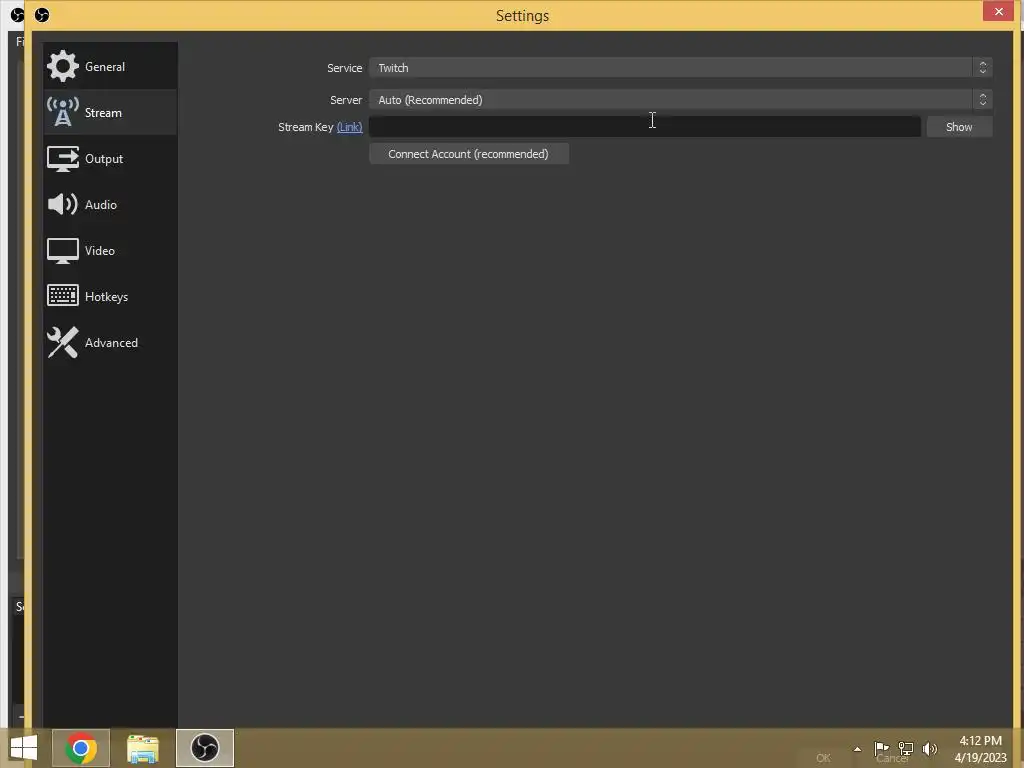Viewport: 1024px width, 768px height.
Task: Open the Video monitor icon in sidebar
Action: pyautogui.click(x=63, y=251)
